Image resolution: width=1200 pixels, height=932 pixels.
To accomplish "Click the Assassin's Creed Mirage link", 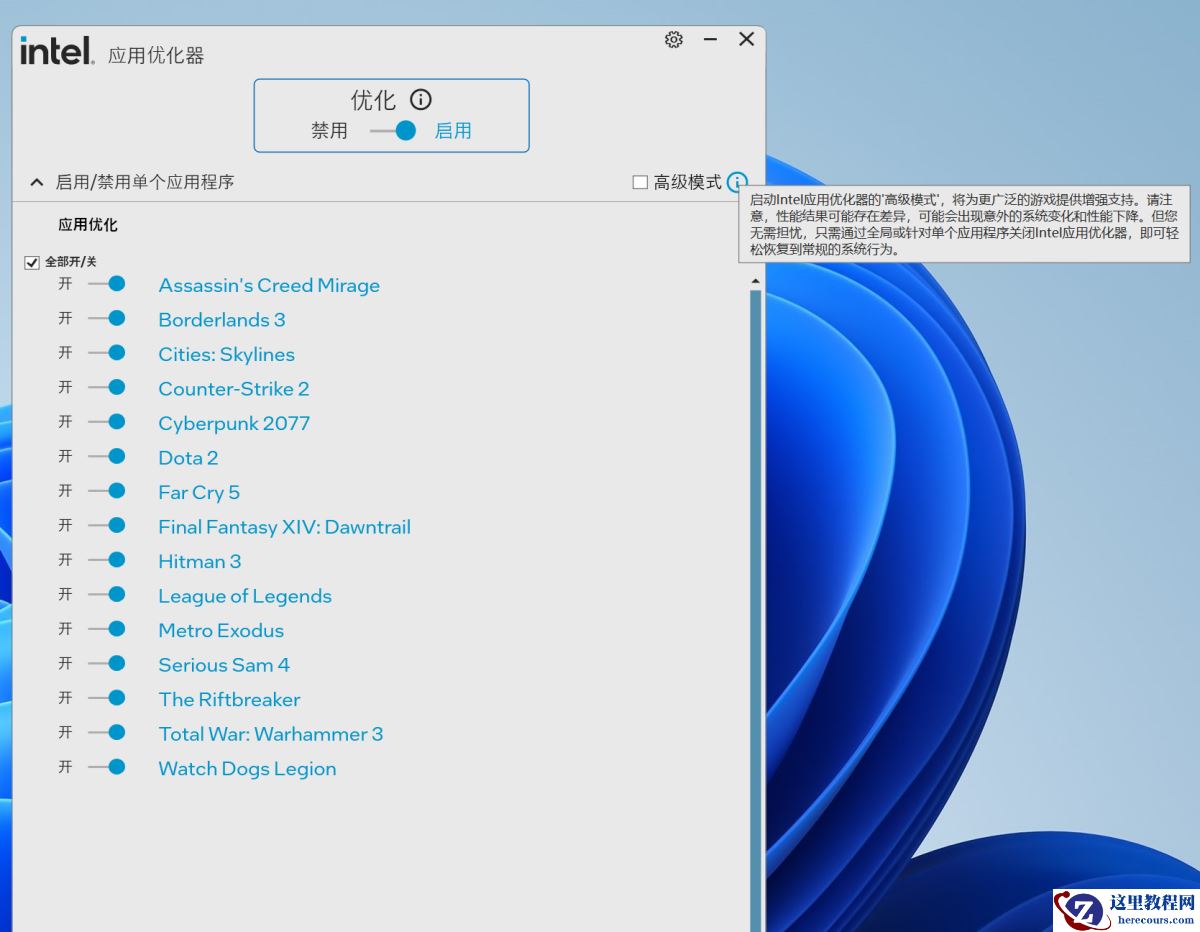I will 269,285.
